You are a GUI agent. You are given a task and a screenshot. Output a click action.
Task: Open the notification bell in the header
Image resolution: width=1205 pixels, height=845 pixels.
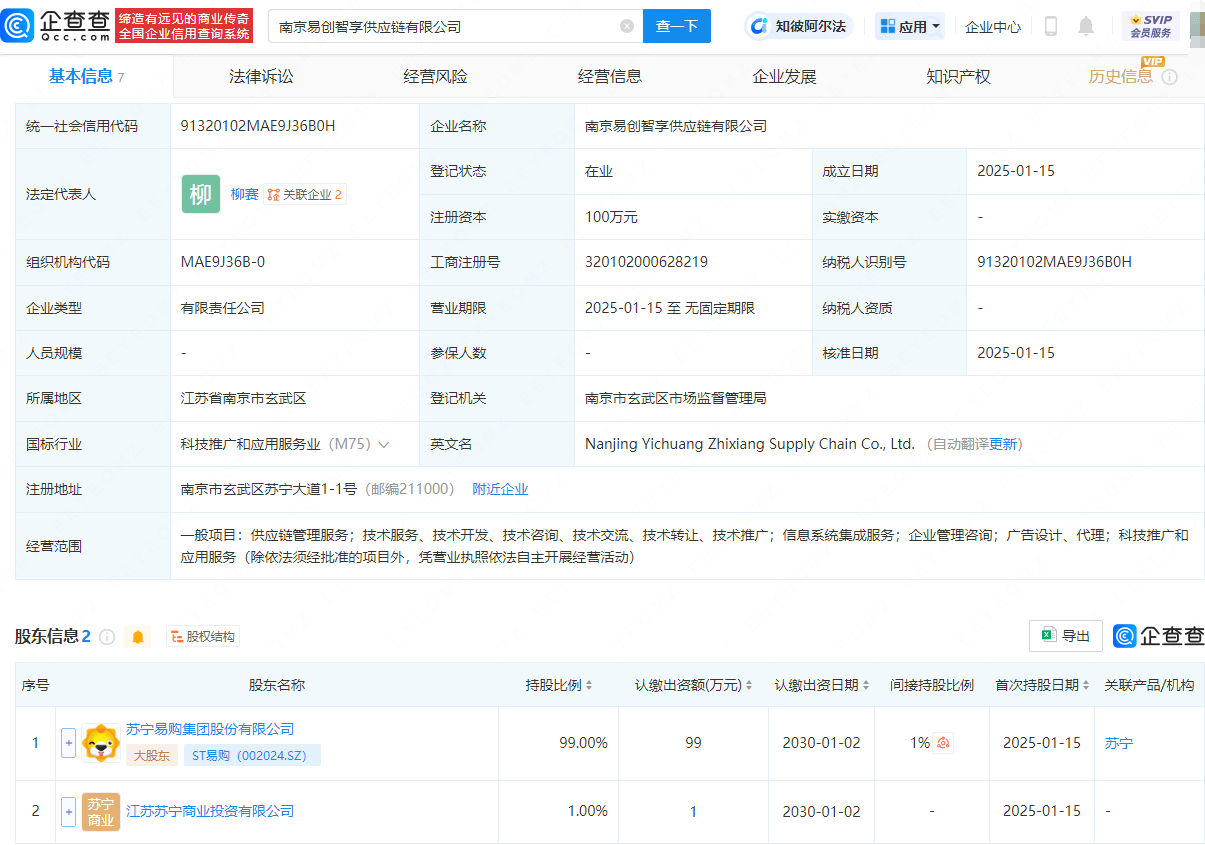pos(1086,26)
